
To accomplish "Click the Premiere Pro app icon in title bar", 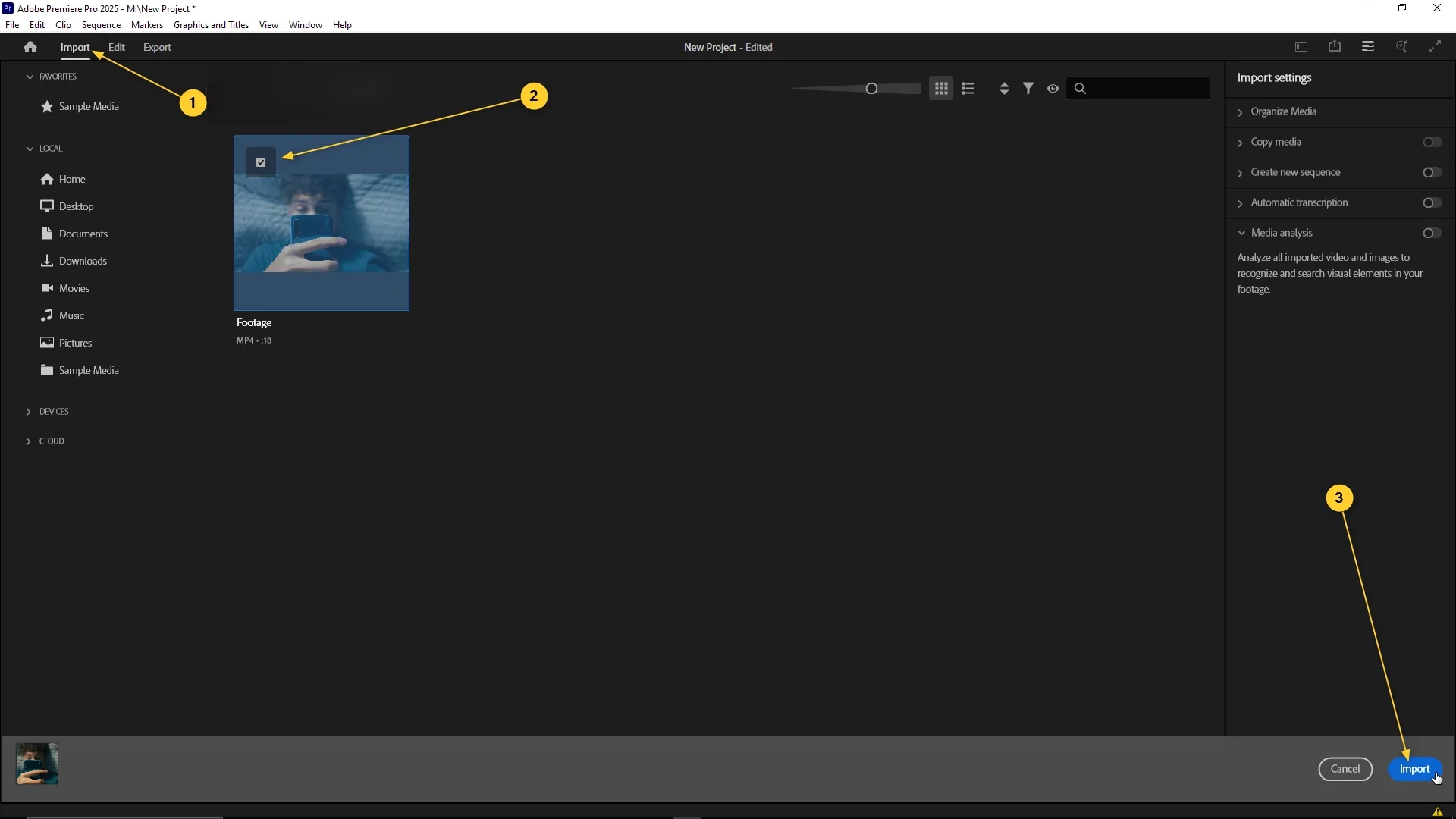I will click(8, 8).
